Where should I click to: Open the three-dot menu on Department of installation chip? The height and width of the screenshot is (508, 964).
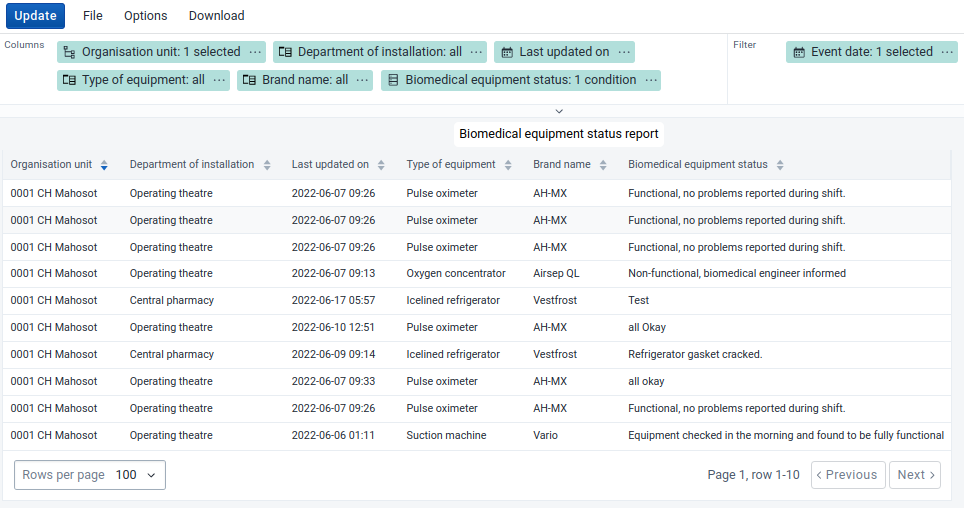476,52
